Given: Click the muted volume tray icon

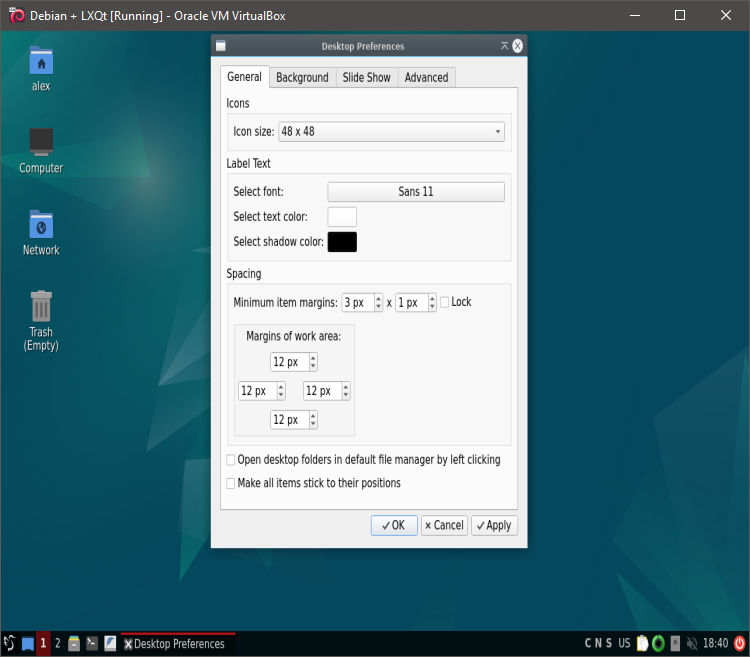Looking at the screenshot, I should tap(692, 643).
